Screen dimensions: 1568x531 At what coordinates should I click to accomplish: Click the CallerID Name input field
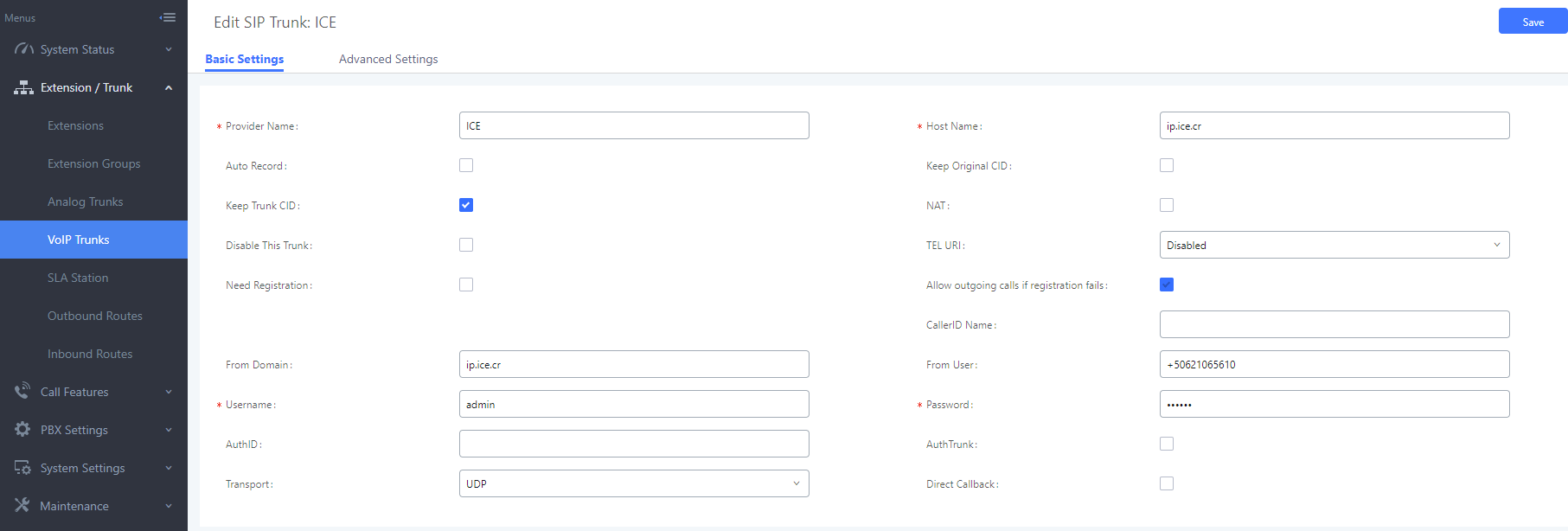click(x=1334, y=324)
